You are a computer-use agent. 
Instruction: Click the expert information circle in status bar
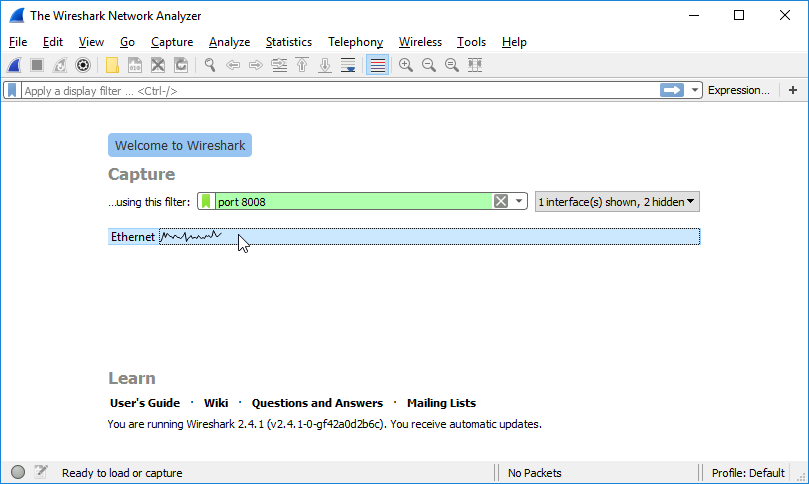18,472
